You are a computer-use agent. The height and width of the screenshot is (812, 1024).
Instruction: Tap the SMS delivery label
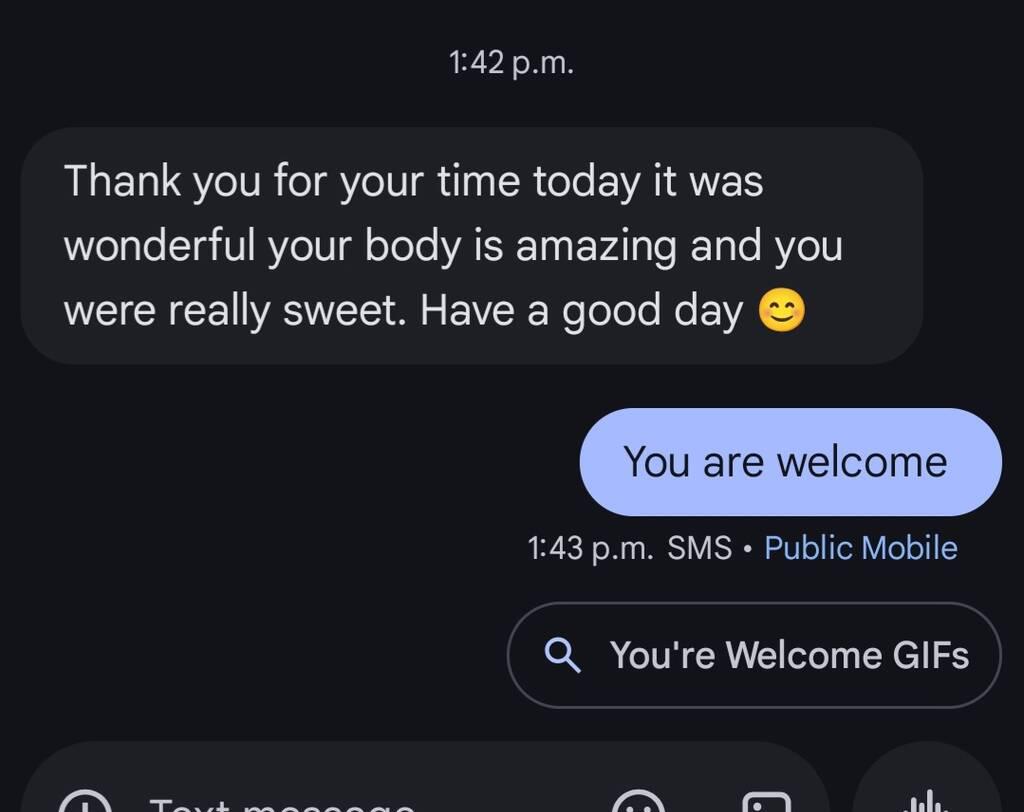click(x=699, y=548)
